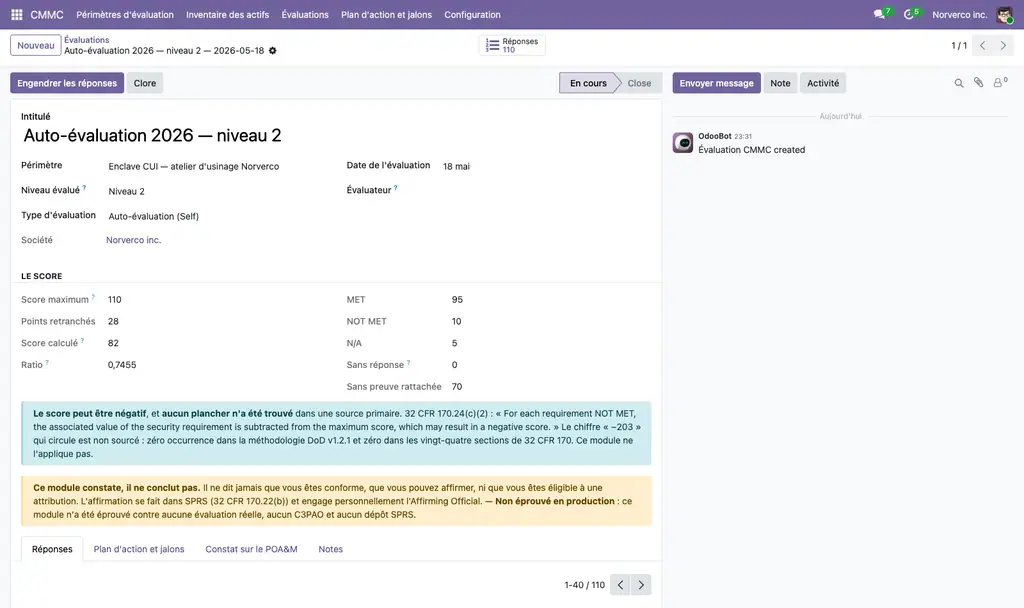Screen dimensions: 1024x608
Task: Click Envoyer message button
Action: [x=716, y=83]
